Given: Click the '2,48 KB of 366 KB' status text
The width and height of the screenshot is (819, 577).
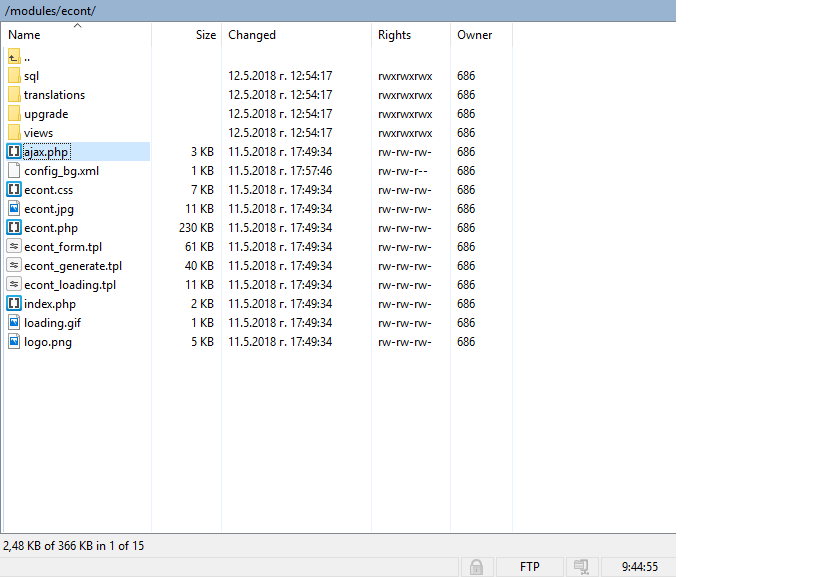Looking at the screenshot, I should point(73,546).
